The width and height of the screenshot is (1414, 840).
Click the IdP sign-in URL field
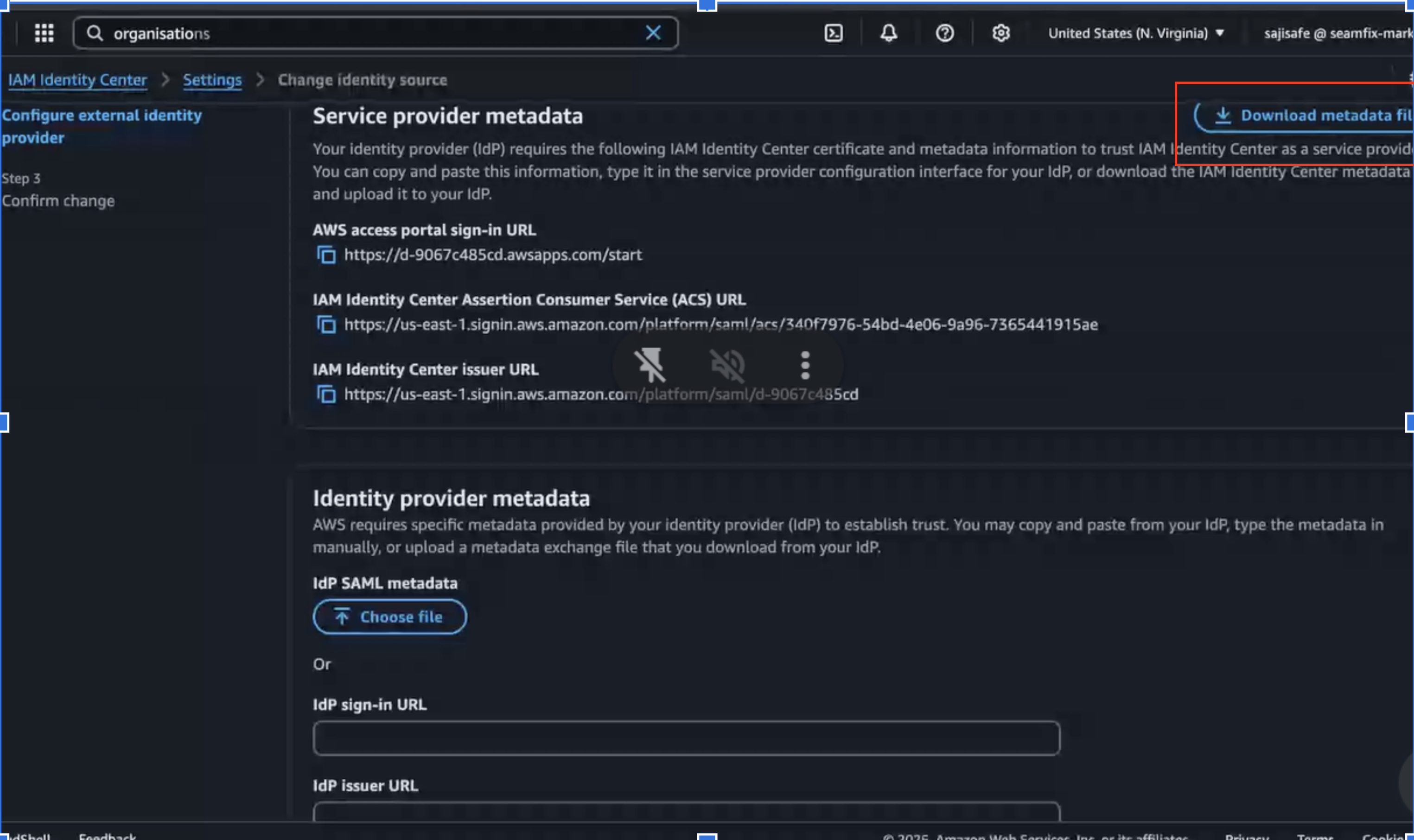pos(686,738)
